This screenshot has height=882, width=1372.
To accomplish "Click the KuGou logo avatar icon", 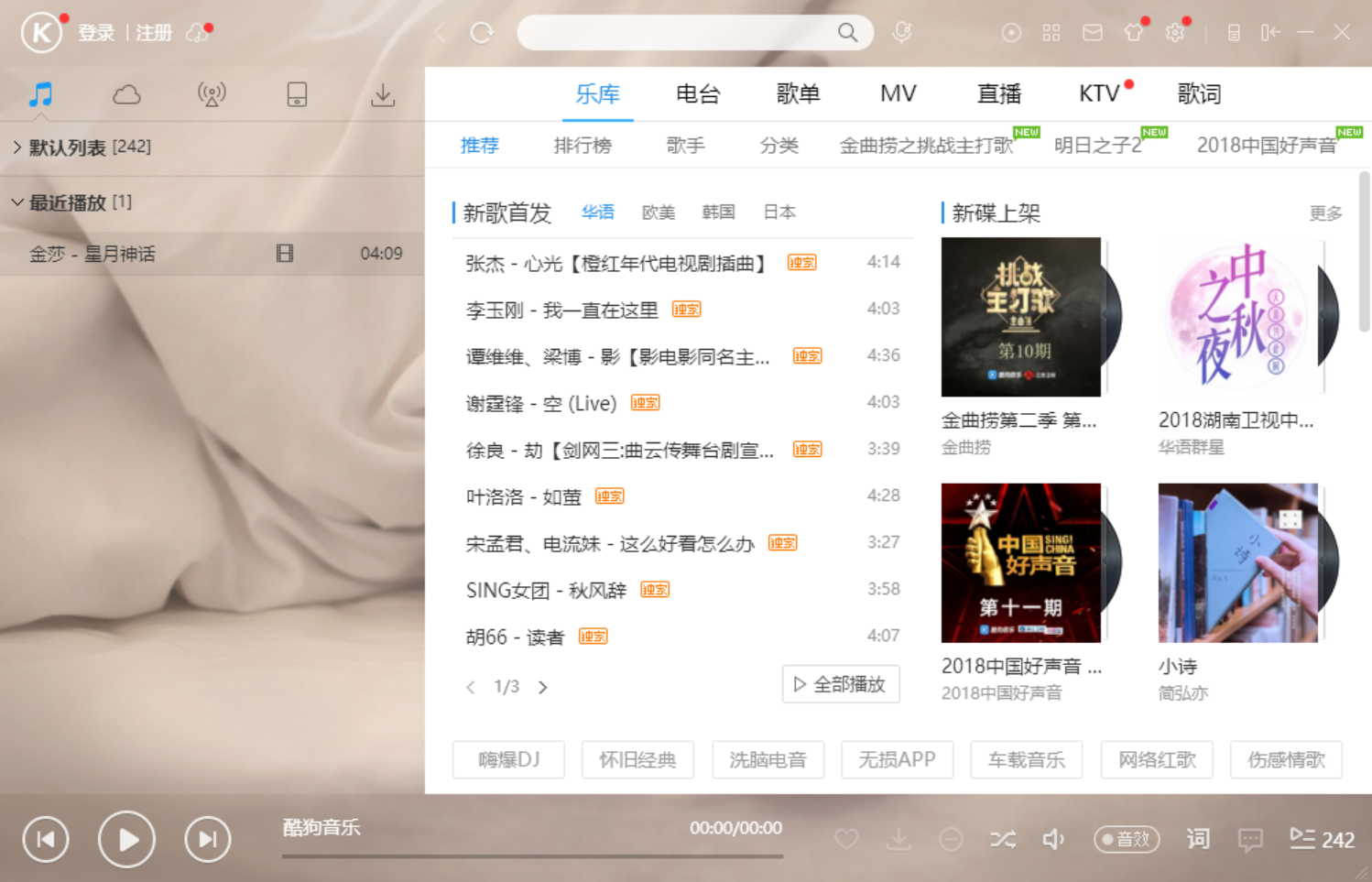I will pos(41,33).
